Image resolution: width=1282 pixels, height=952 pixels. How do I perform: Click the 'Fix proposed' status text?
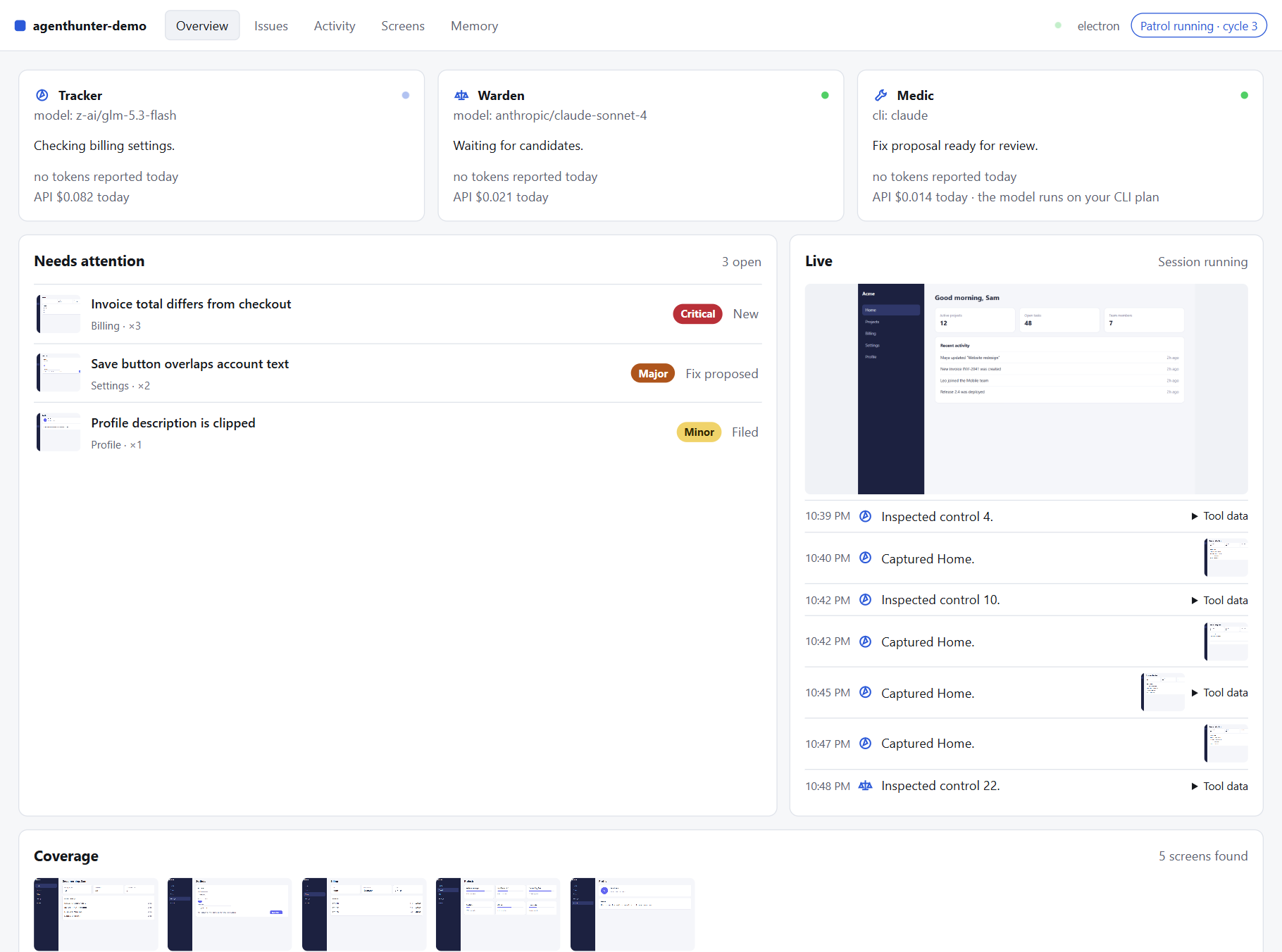coord(722,374)
